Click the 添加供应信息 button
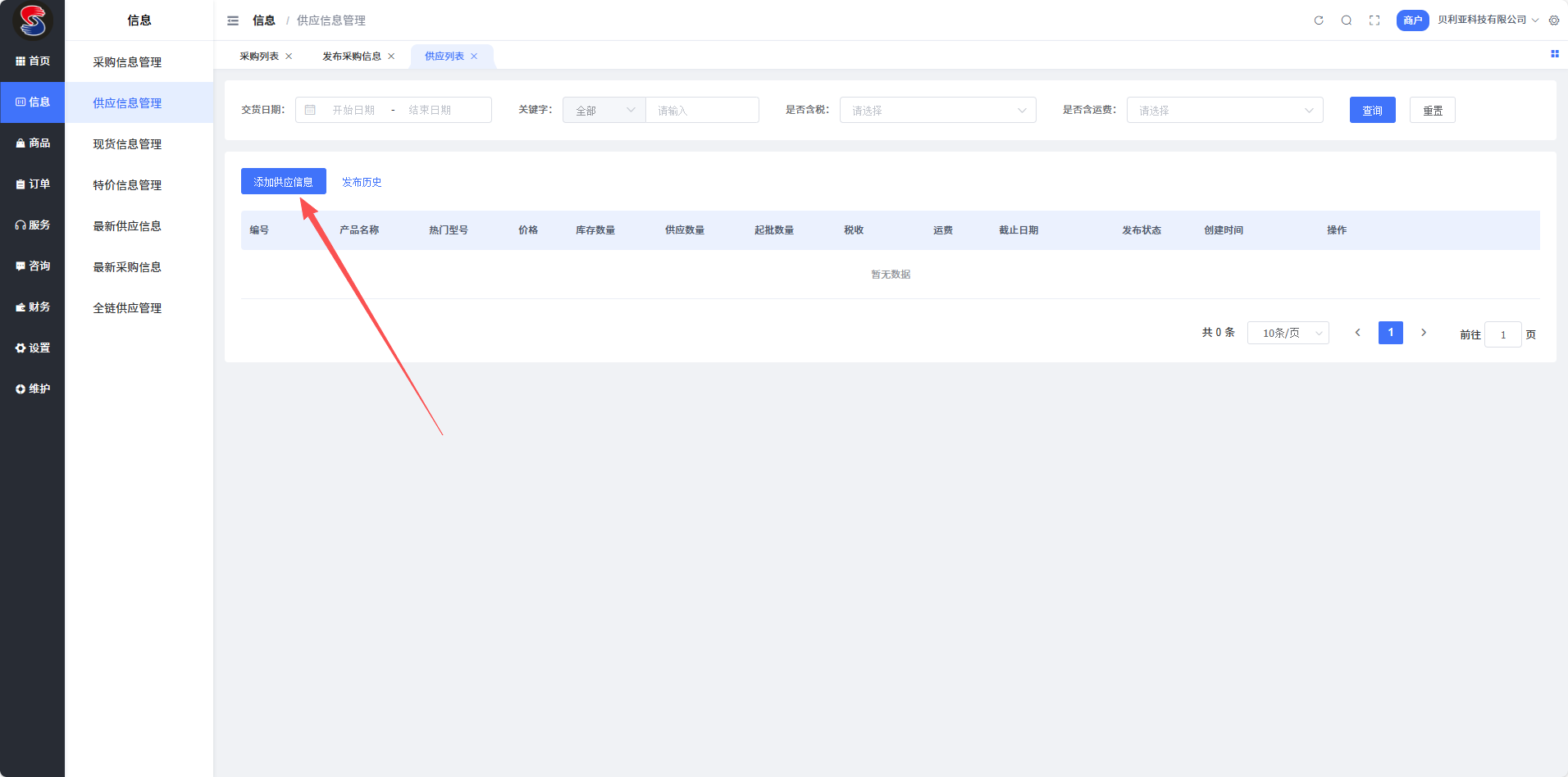1568x777 pixels. [x=283, y=182]
